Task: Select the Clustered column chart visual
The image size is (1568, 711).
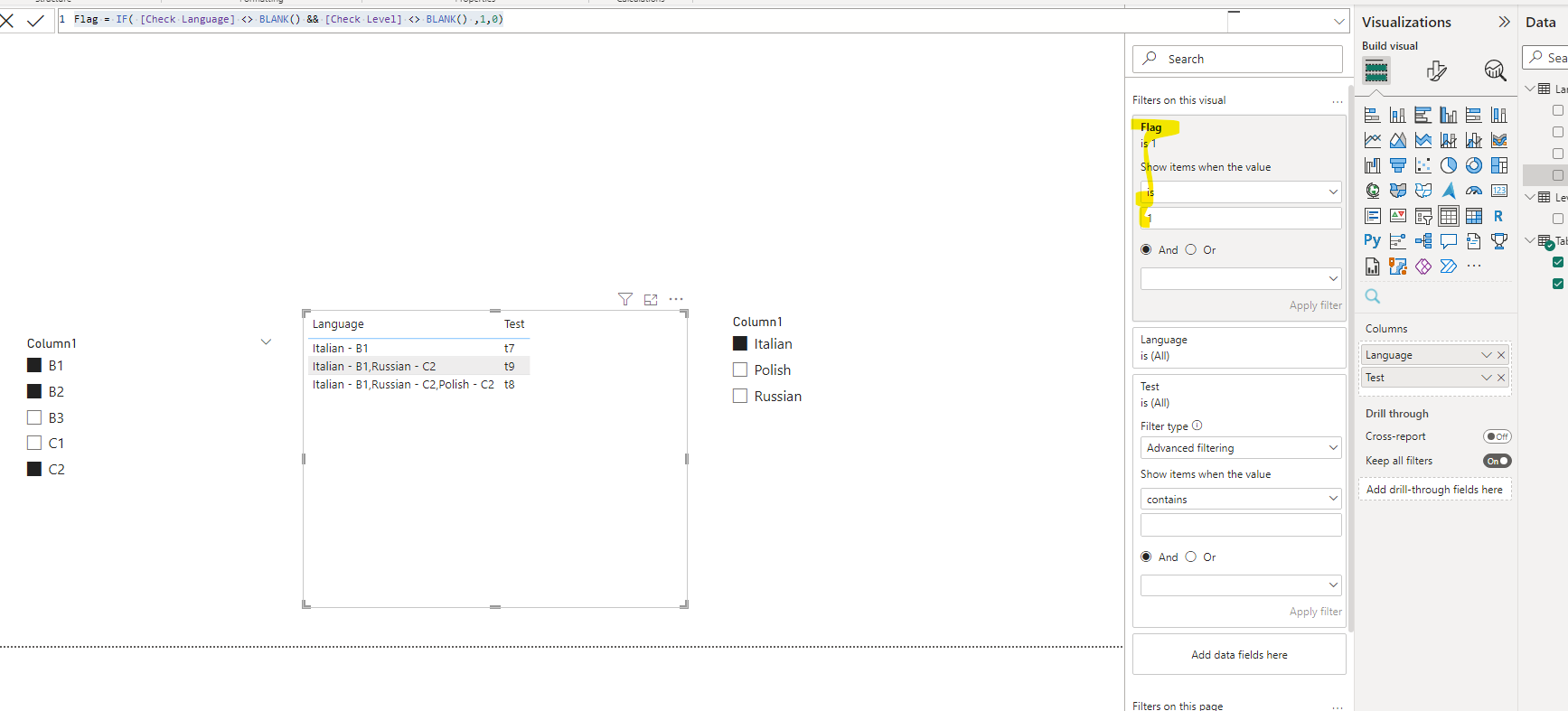Action: coord(1449,115)
